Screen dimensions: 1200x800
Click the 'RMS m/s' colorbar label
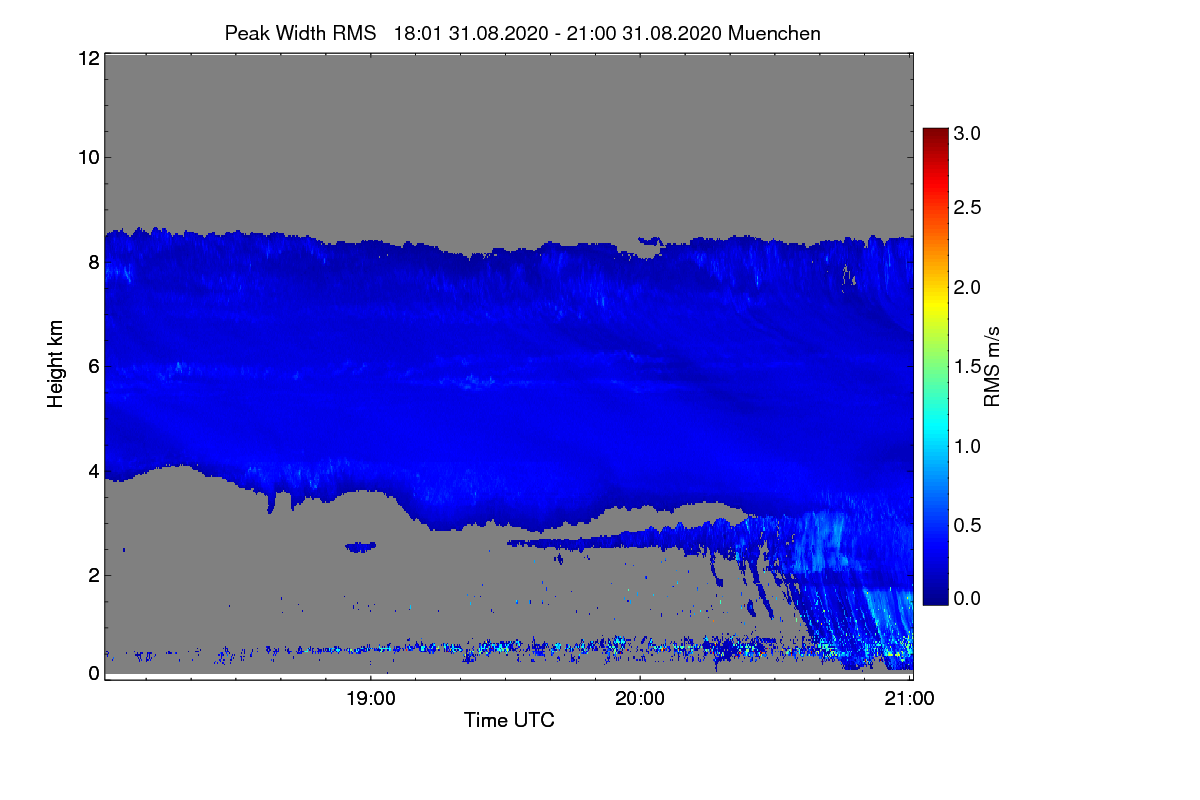(x=992, y=365)
